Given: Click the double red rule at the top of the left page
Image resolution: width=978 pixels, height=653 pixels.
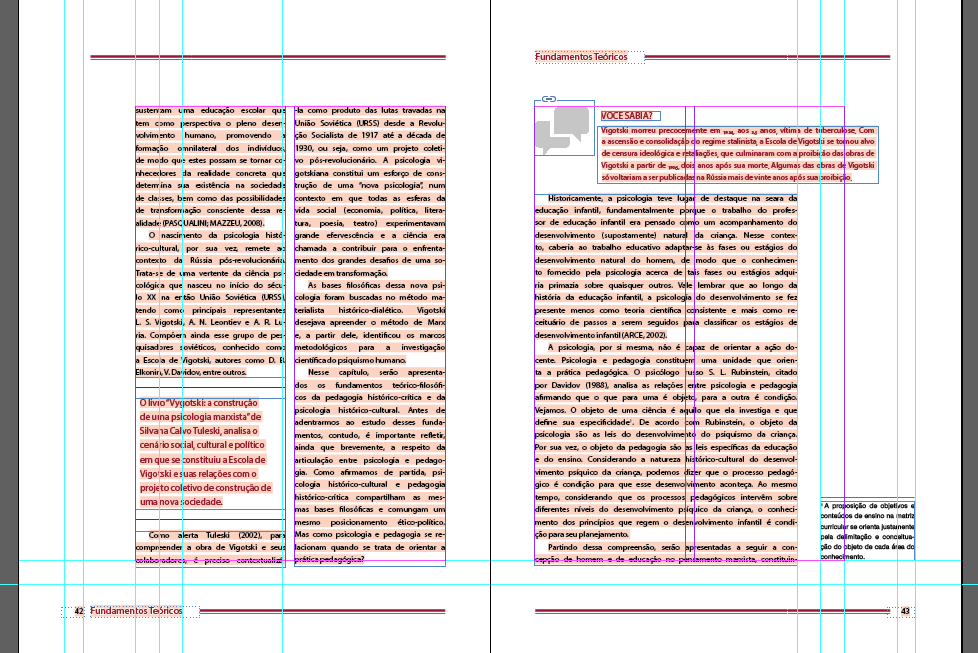Looking at the screenshot, I should (x=268, y=57).
